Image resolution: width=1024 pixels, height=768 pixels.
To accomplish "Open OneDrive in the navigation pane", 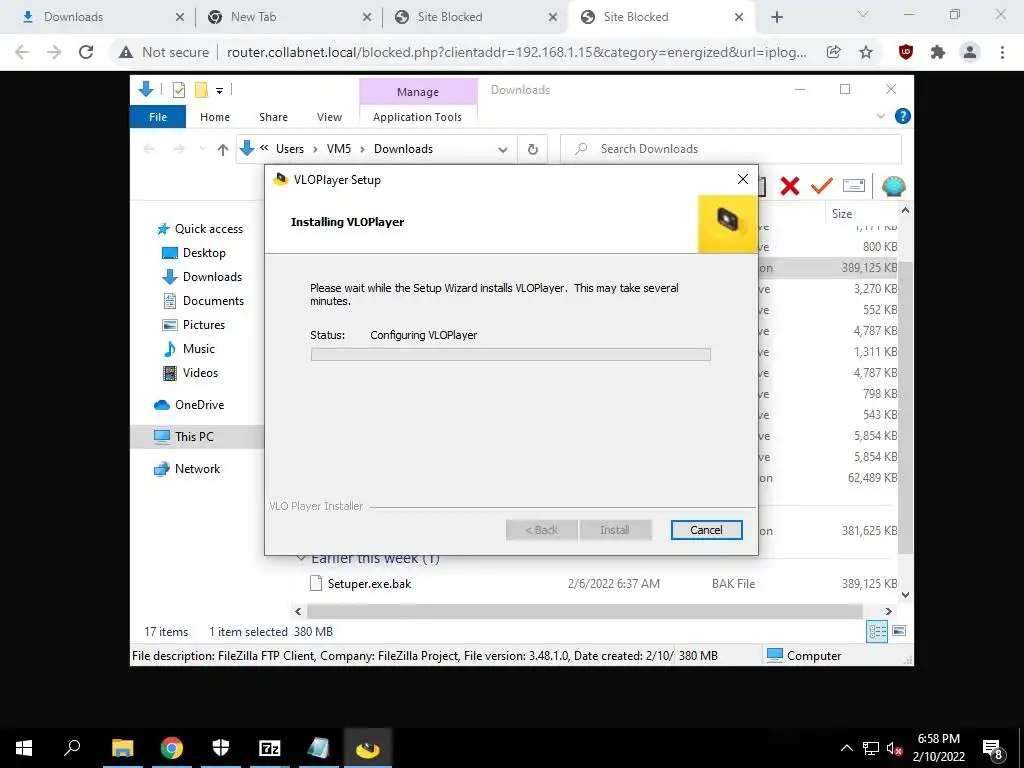I will click(189, 405).
